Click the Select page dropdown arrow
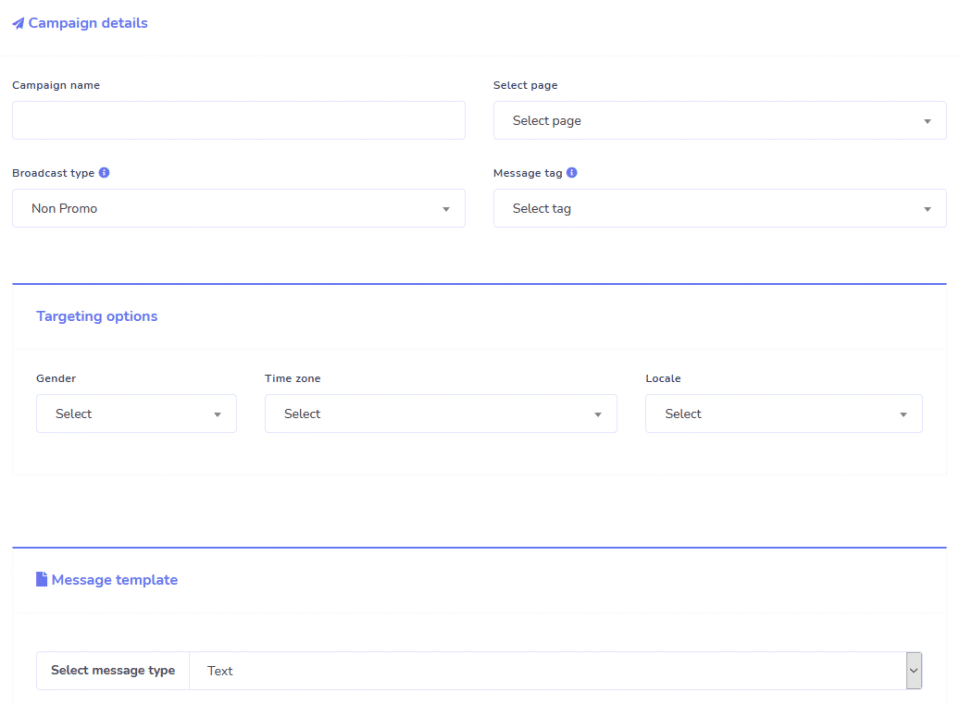The image size is (960, 704). 927,121
